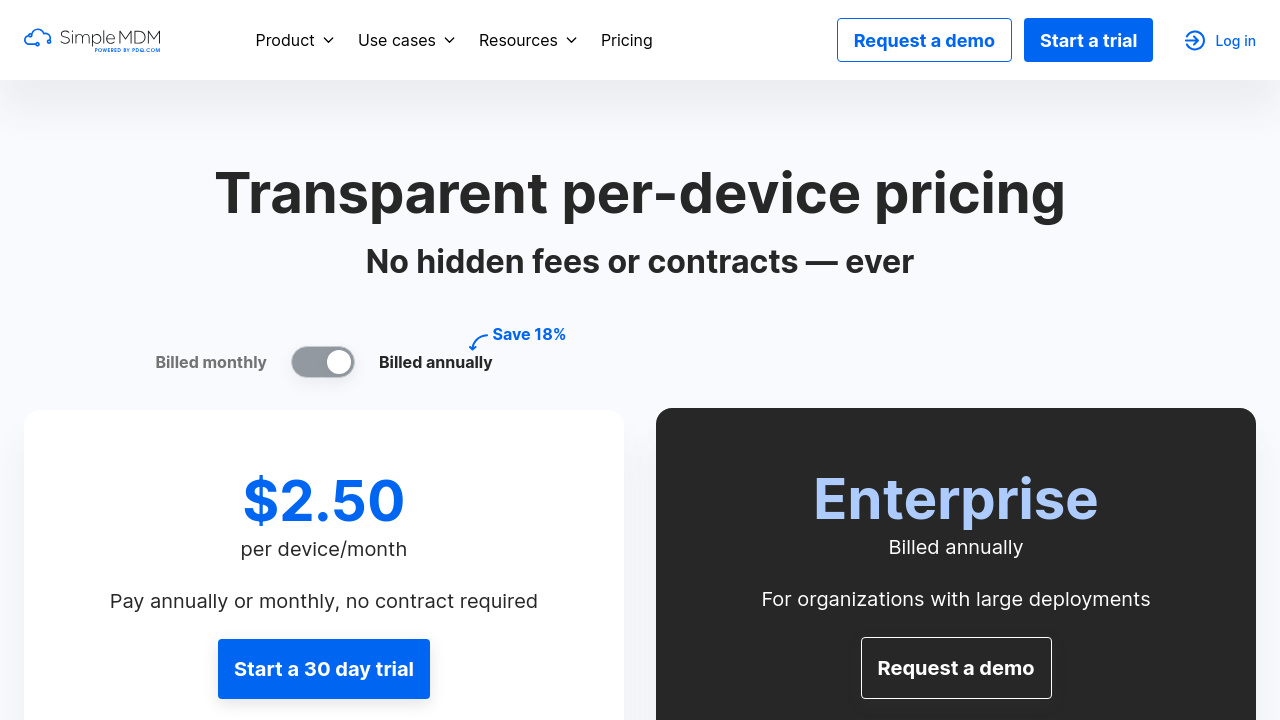Open the Resources navigation menu
The width and height of the screenshot is (1280, 720).
(518, 40)
